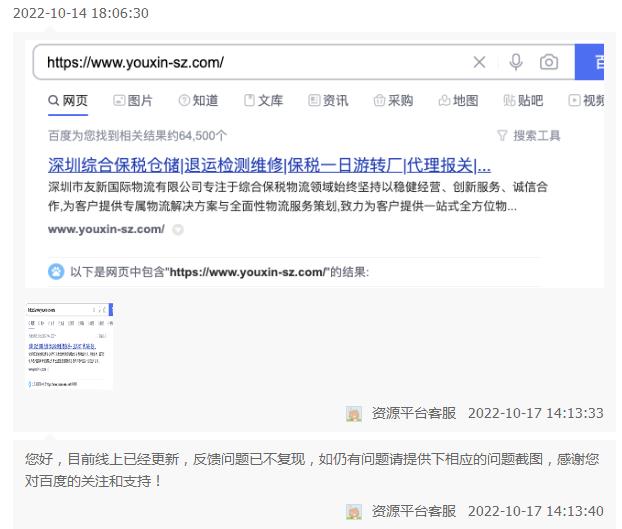Click the www.youxin-sz.com/ result URL
622x529 pixels.
click(x=106, y=229)
